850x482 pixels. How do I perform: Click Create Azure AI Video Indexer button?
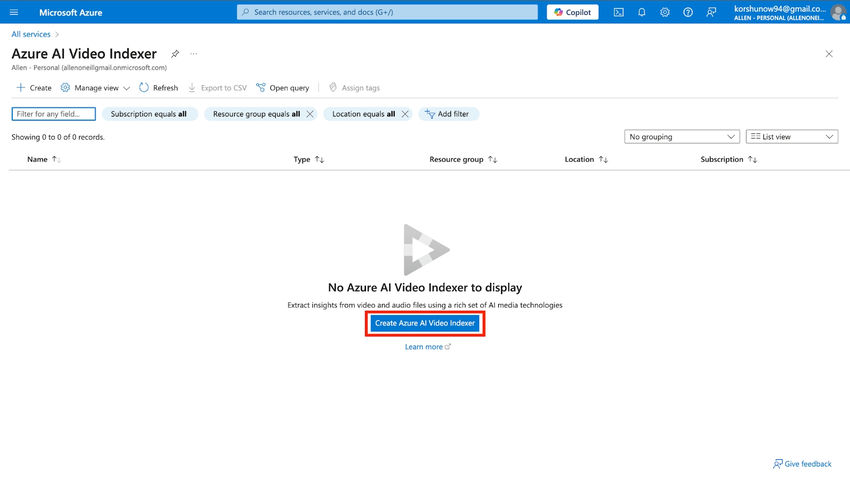(425, 323)
